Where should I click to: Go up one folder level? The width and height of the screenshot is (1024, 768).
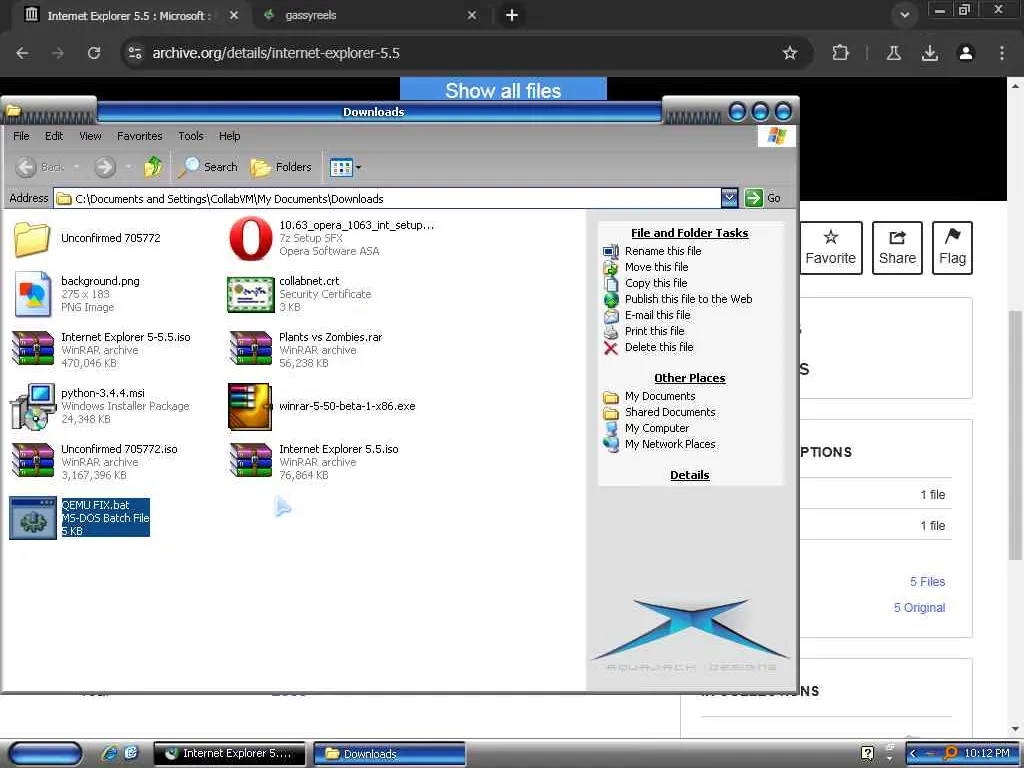click(x=153, y=167)
